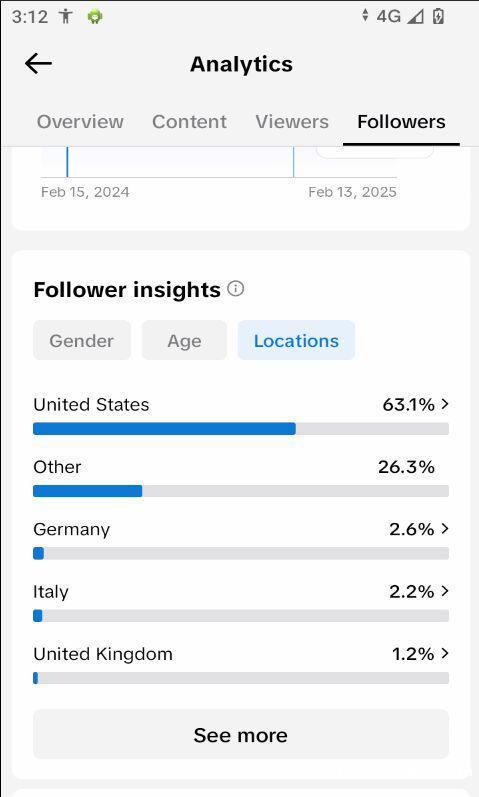This screenshot has width=479, height=797.
Task: Select the Gender filter chip
Action: point(82,340)
